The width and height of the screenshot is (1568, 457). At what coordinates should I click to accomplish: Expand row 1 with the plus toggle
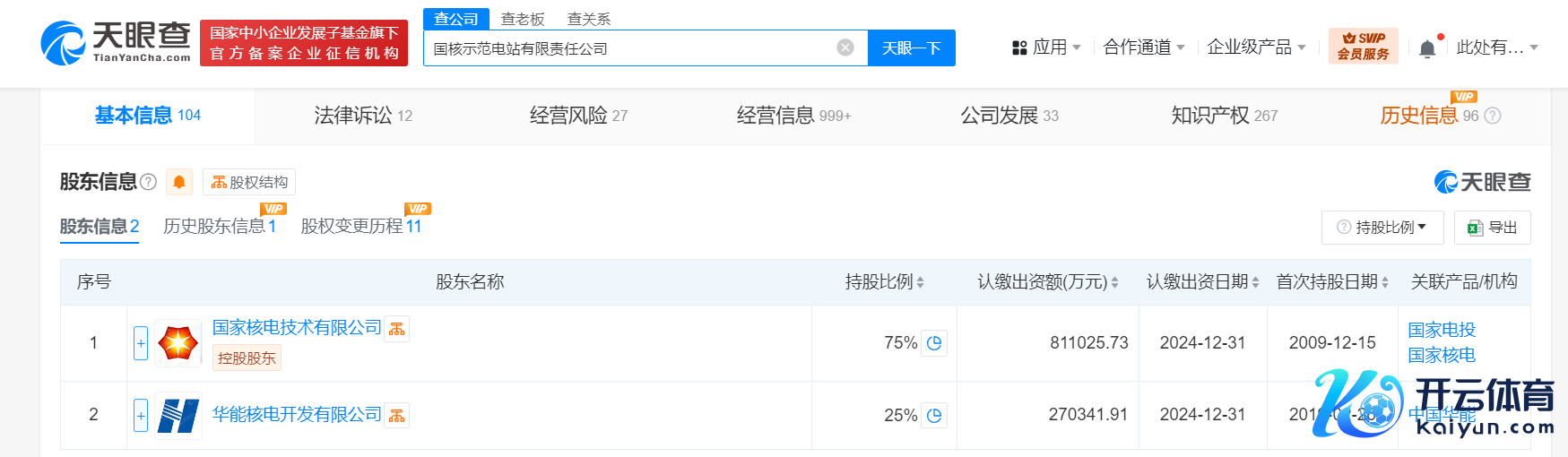tap(141, 343)
